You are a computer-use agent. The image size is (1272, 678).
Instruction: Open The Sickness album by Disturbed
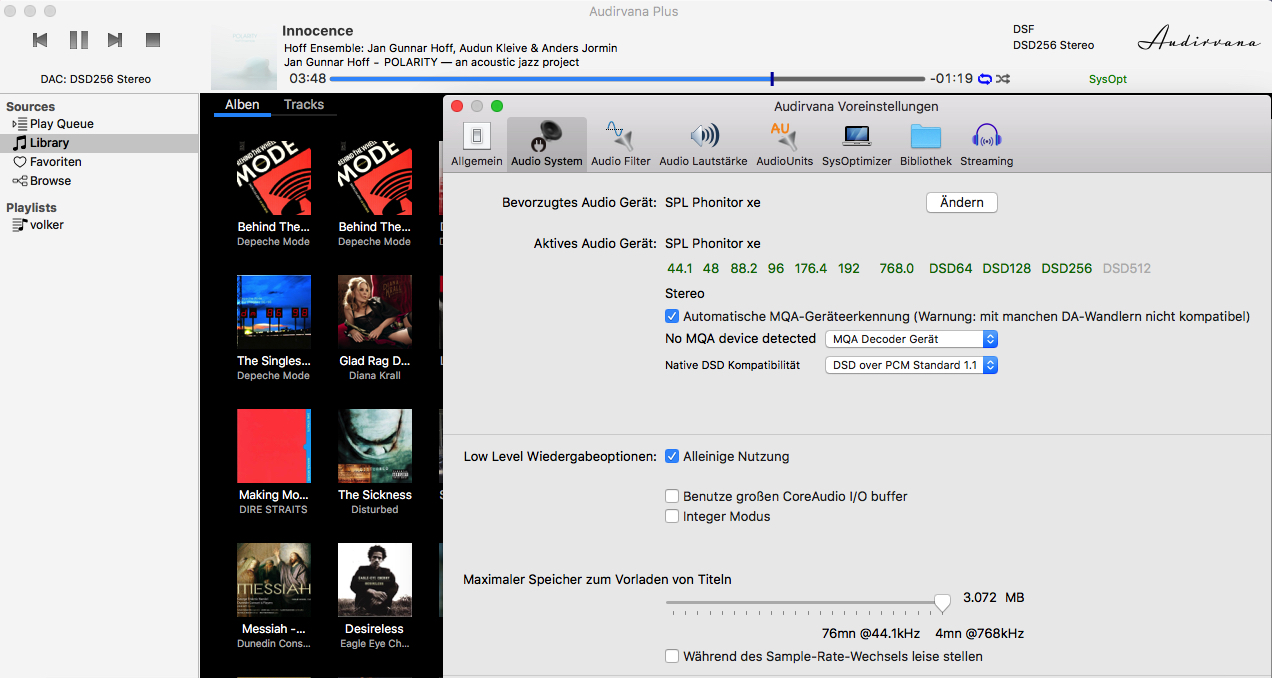pyautogui.click(x=375, y=446)
